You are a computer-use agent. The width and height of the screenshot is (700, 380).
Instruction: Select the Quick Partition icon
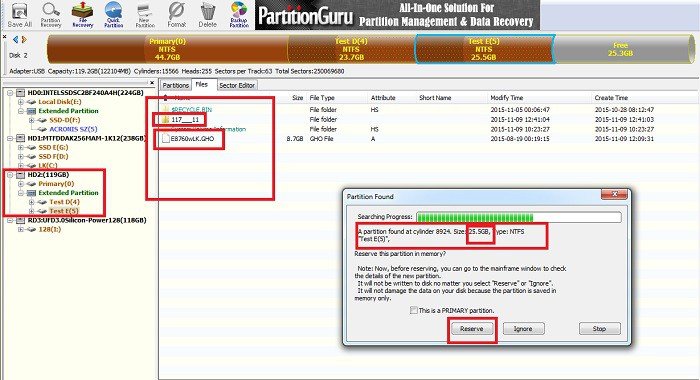coord(113,15)
